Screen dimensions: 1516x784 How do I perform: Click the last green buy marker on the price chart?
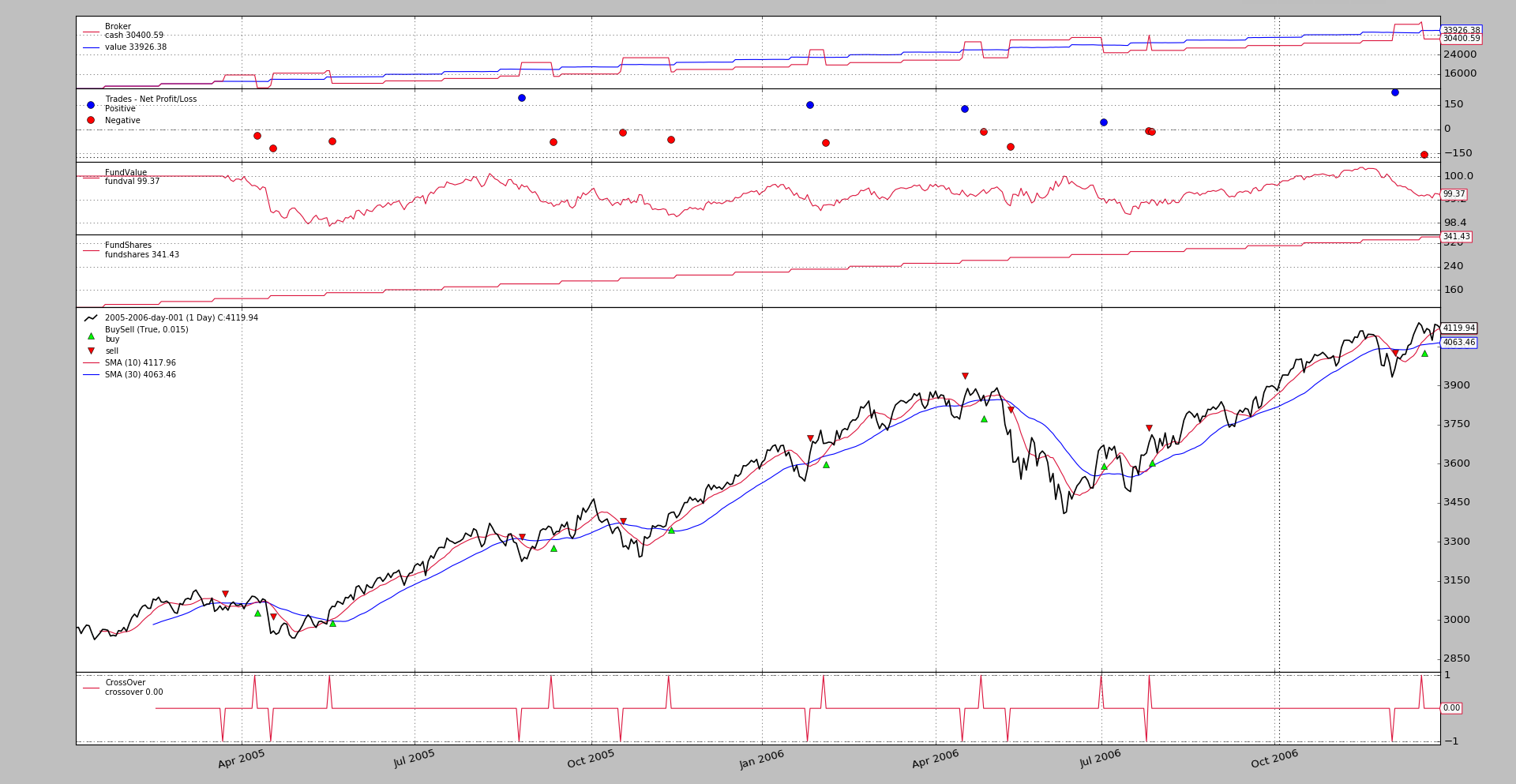pyautogui.click(x=1424, y=354)
